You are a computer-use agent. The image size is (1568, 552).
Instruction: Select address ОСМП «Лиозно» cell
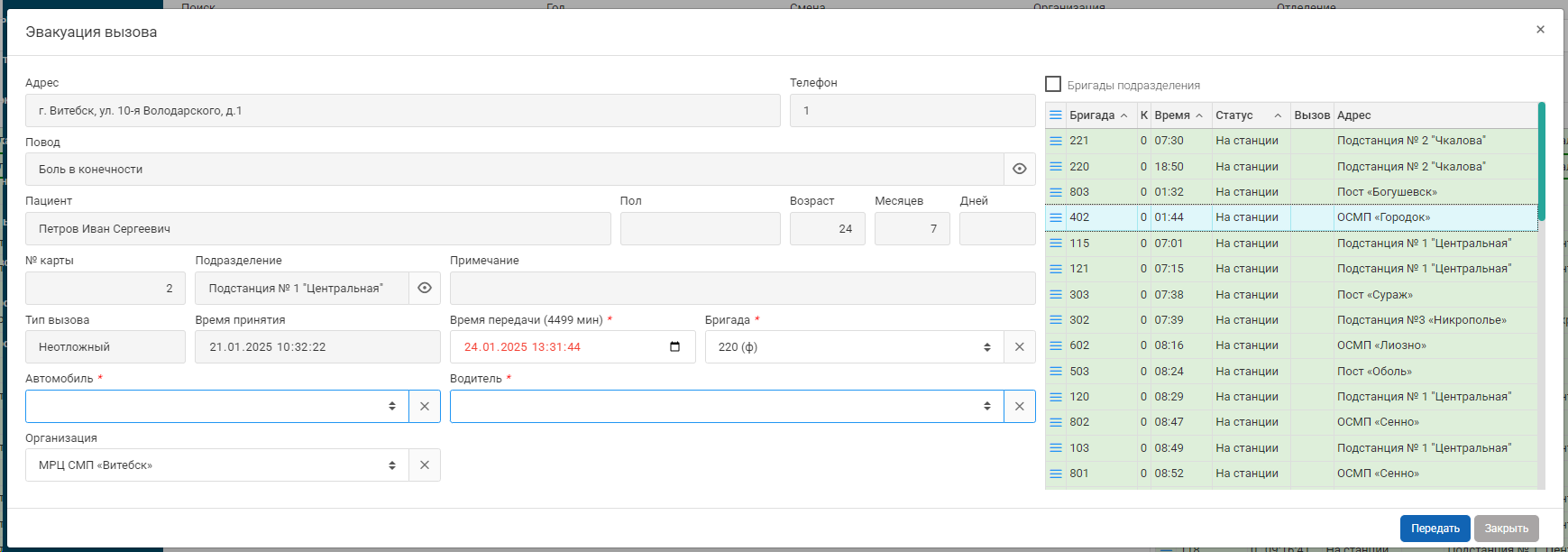1435,345
